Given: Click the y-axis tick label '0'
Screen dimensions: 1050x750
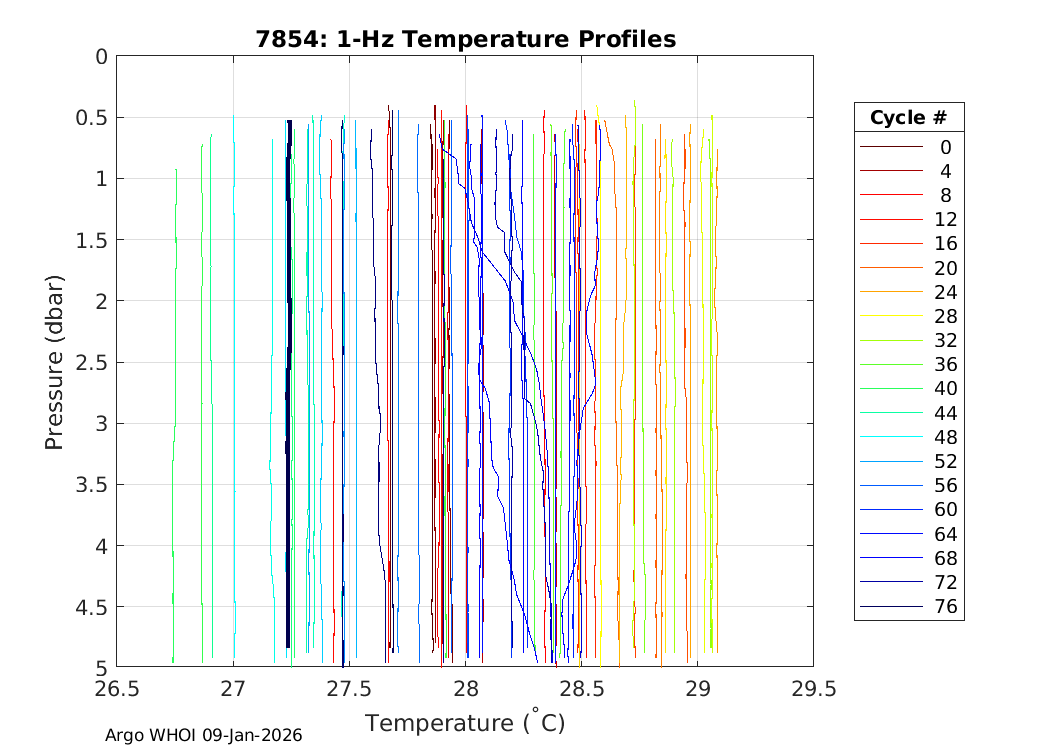Looking at the screenshot, I should tap(100, 57).
